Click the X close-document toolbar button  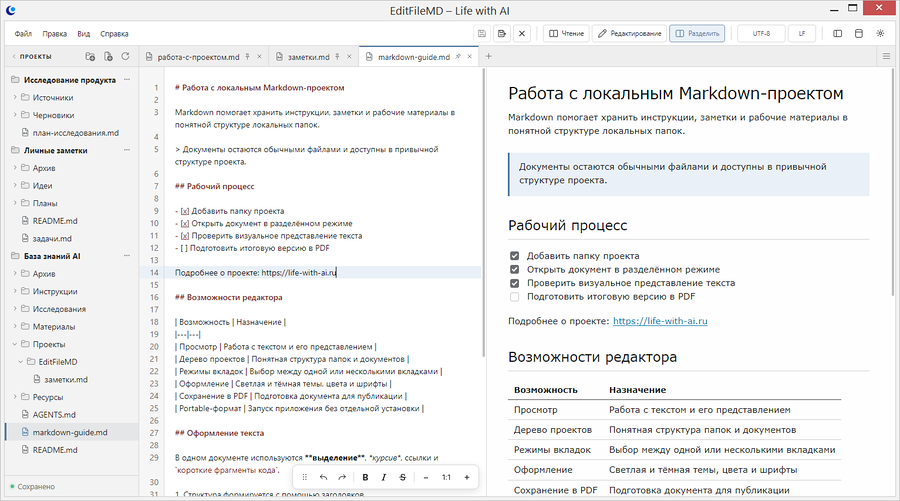[x=522, y=34]
